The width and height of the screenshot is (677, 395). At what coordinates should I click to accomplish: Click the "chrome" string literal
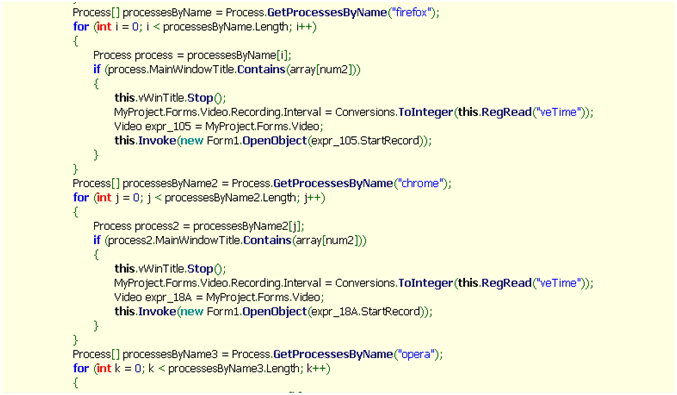(x=420, y=183)
